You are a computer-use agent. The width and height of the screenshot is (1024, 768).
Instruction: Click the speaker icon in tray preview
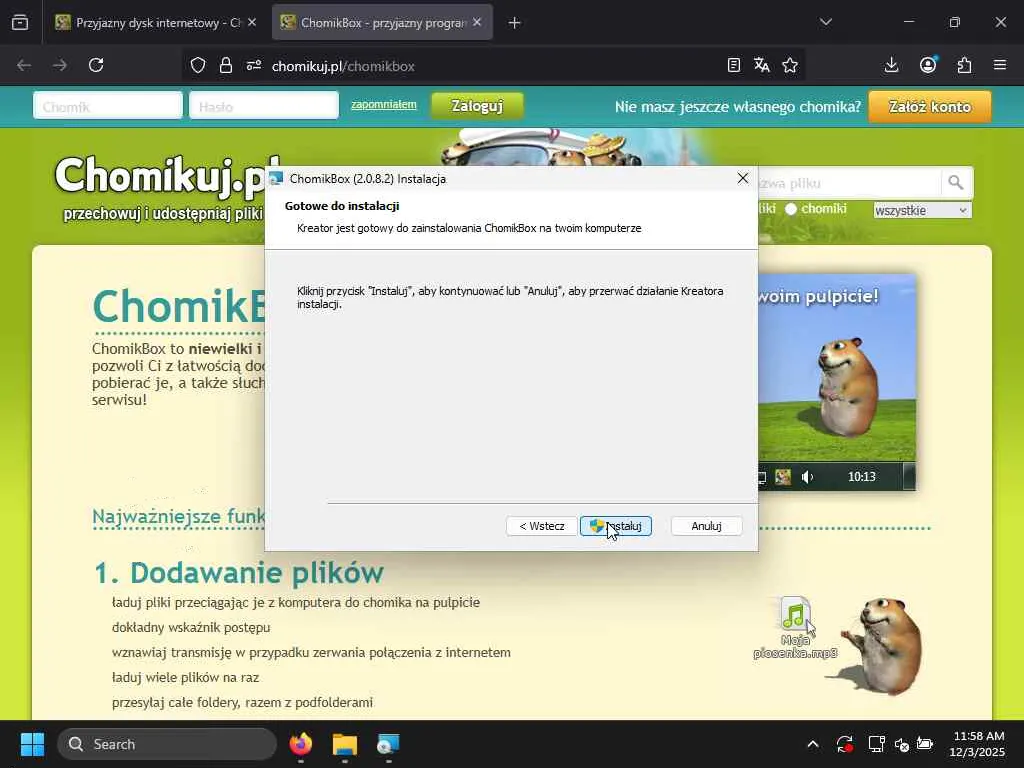(x=808, y=477)
